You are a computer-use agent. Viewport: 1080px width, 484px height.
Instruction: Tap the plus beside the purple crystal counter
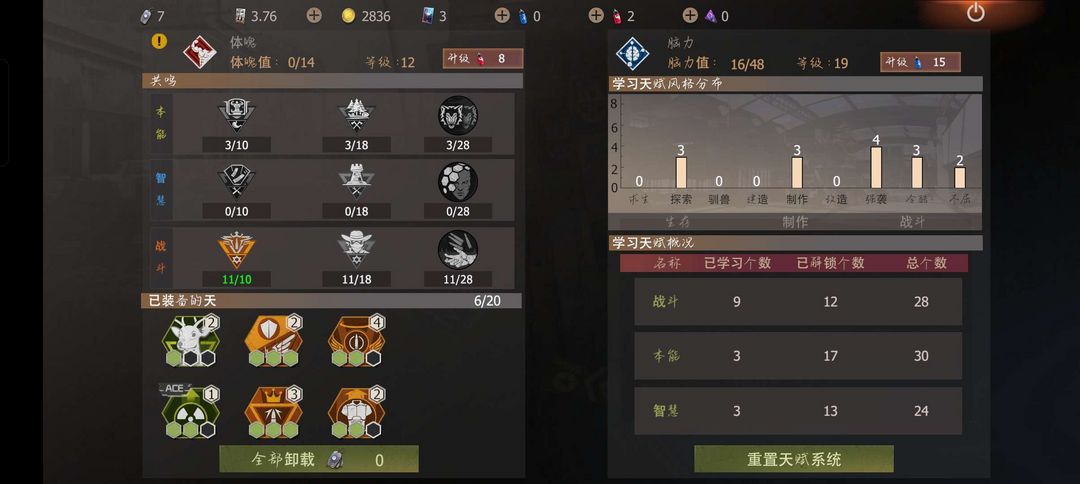tap(689, 15)
